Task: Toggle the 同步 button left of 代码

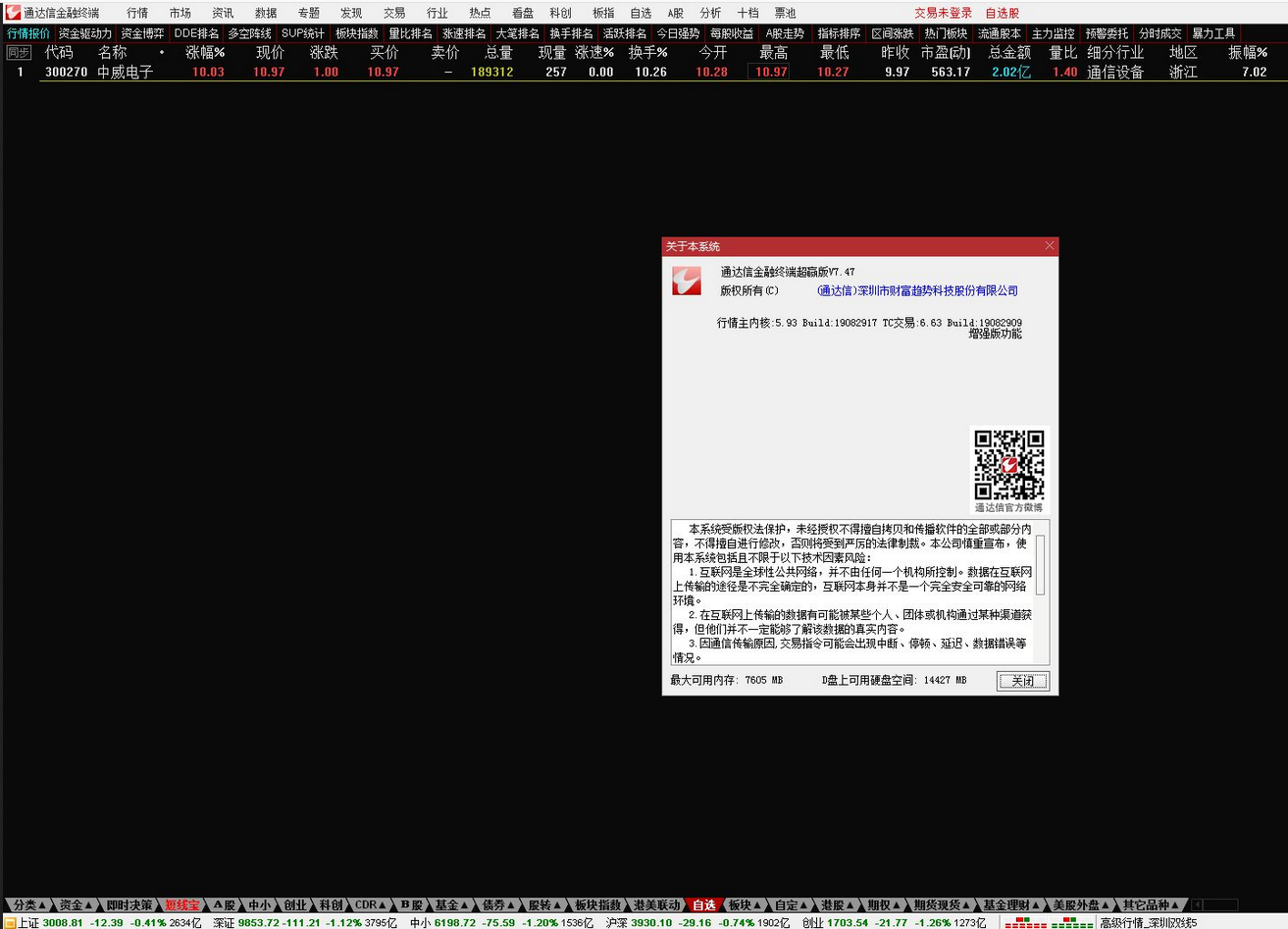Action: click(x=19, y=53)
